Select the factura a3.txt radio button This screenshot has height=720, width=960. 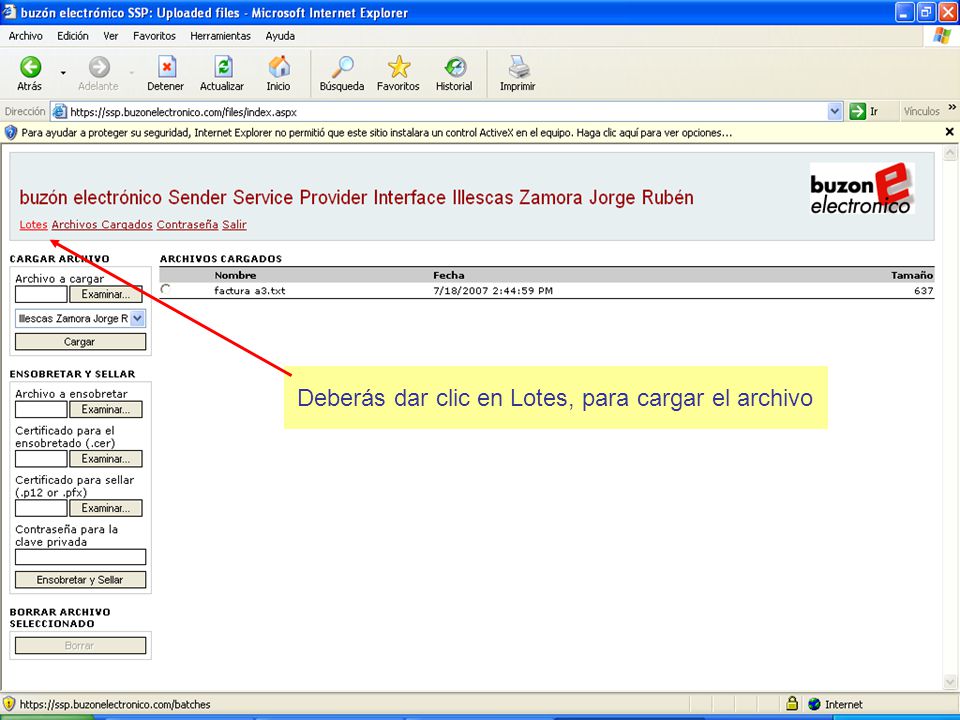tap(165, 289)
